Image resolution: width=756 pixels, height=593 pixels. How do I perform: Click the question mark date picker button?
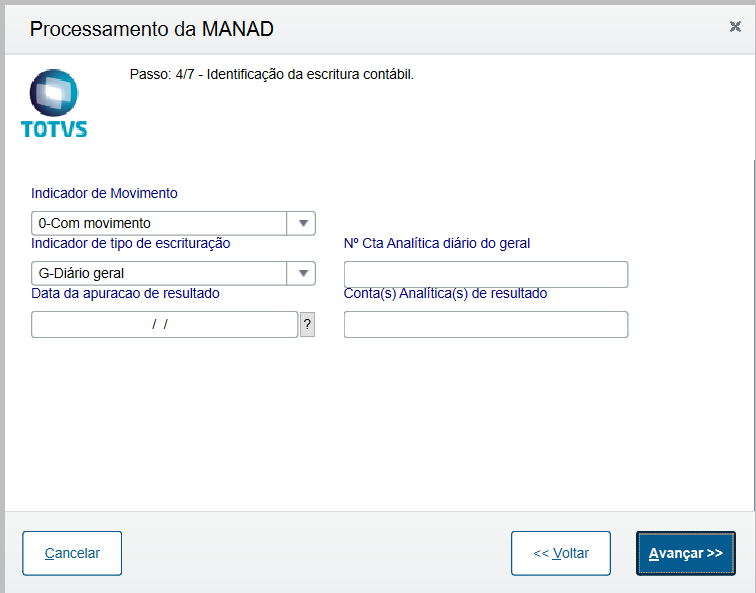pyautogui.click(x=307, y=324)
